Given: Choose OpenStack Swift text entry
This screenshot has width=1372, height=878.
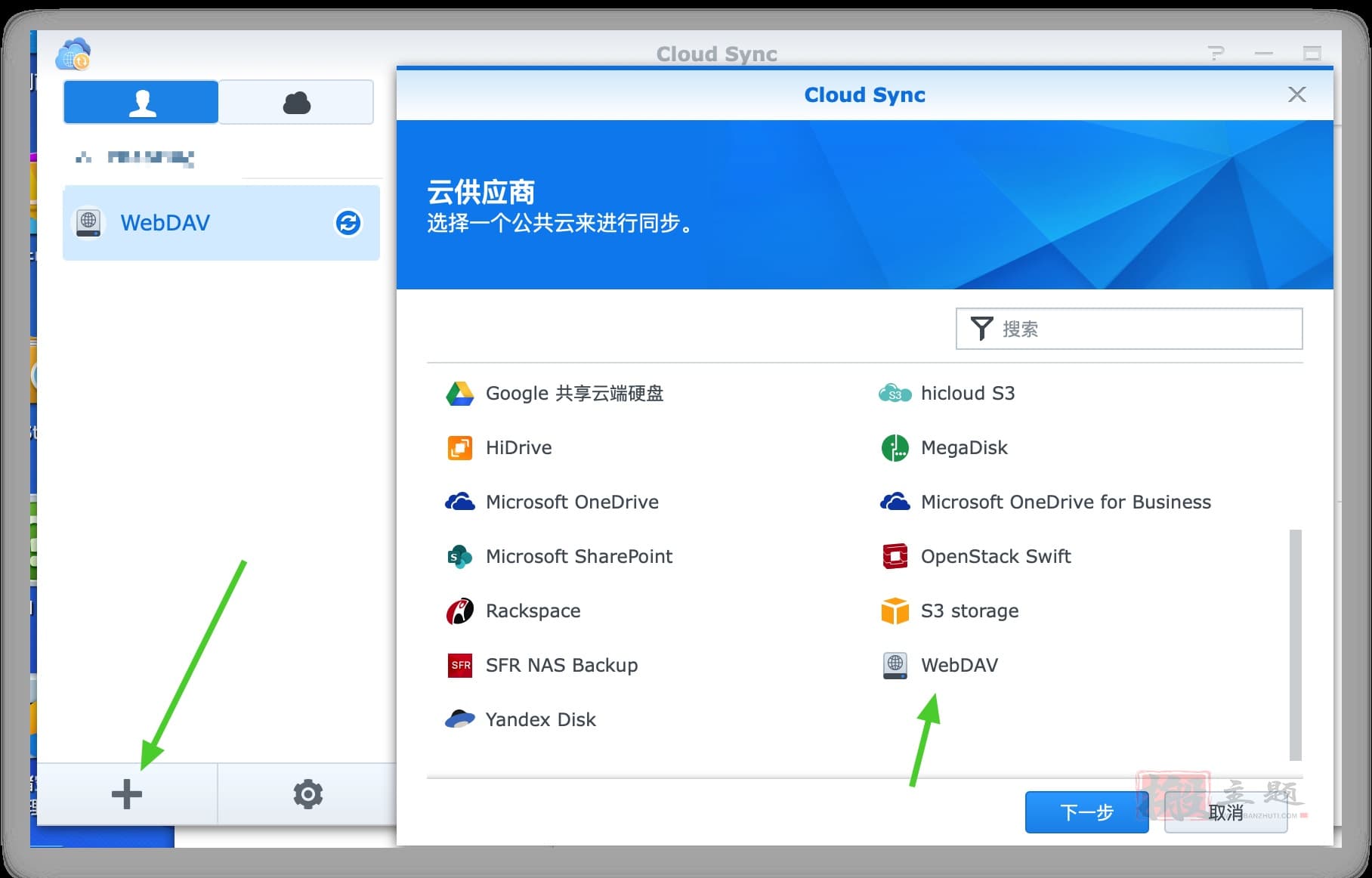Looking at the screenshot, I should [996, 557].
